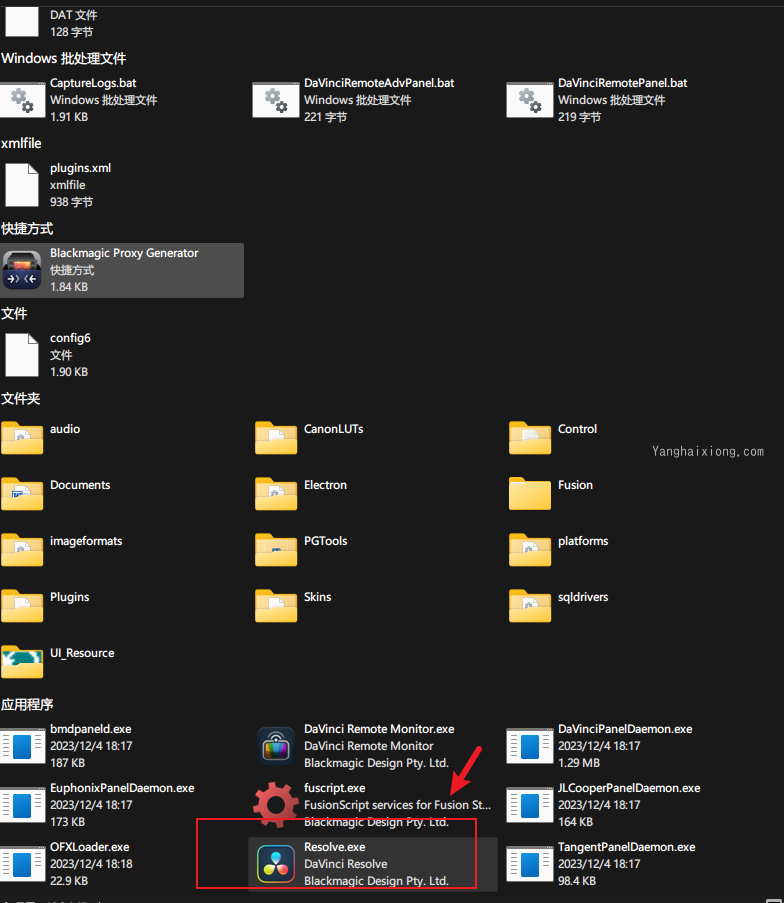Click the DaVinciRemoteAdvPanel.bat file name
784x903 pixels.
coord(379,83)
